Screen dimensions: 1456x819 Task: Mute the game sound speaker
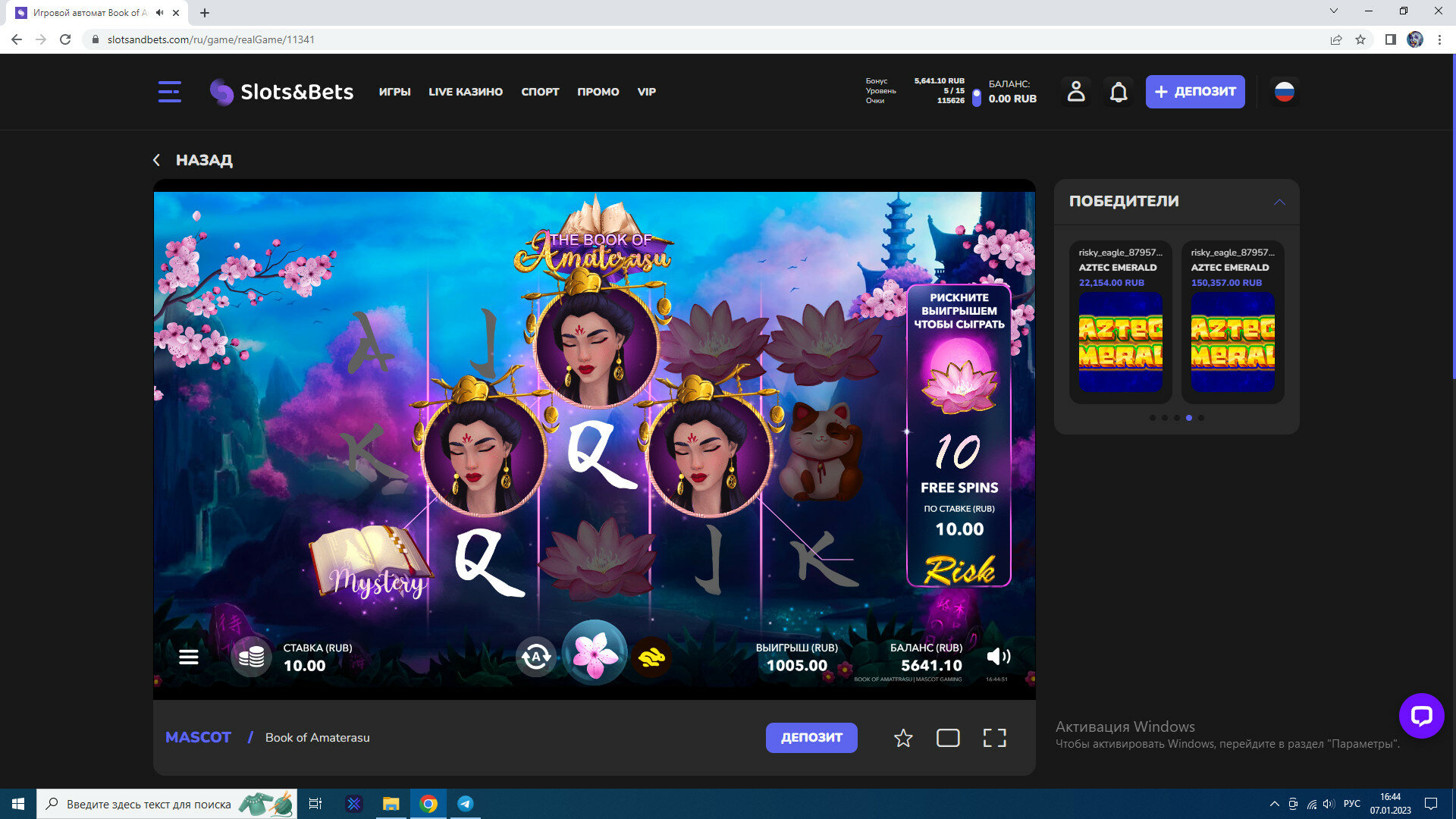click(x=998, y=657)
